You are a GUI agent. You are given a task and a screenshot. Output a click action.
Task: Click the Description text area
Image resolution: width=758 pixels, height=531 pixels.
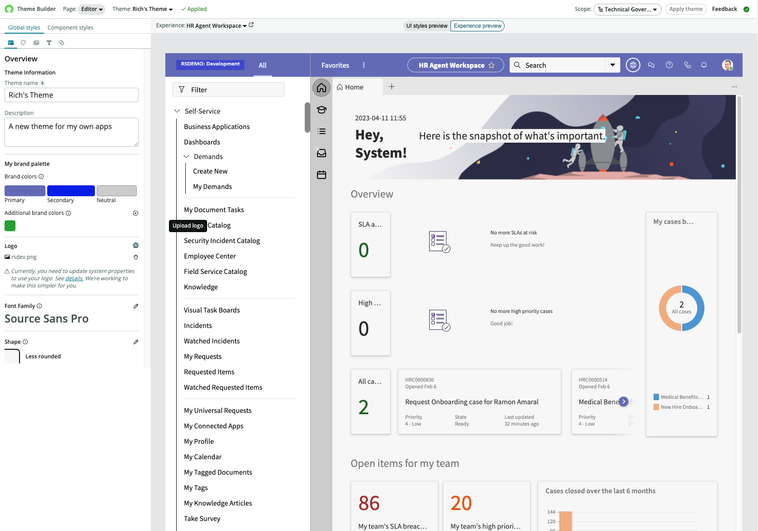(x=72, y=132)
